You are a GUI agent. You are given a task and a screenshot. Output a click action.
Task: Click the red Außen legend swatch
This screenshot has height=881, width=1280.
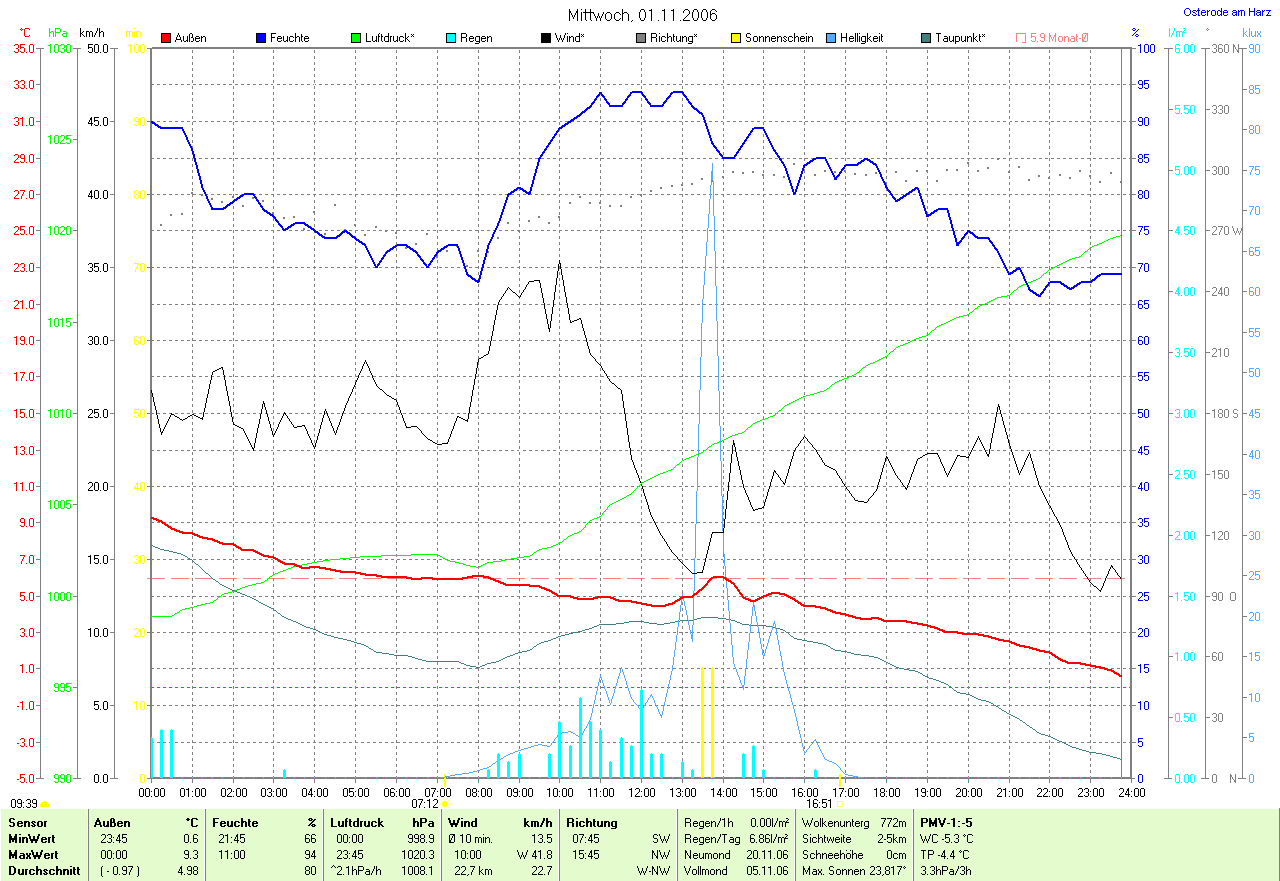[x=166, y=38]
